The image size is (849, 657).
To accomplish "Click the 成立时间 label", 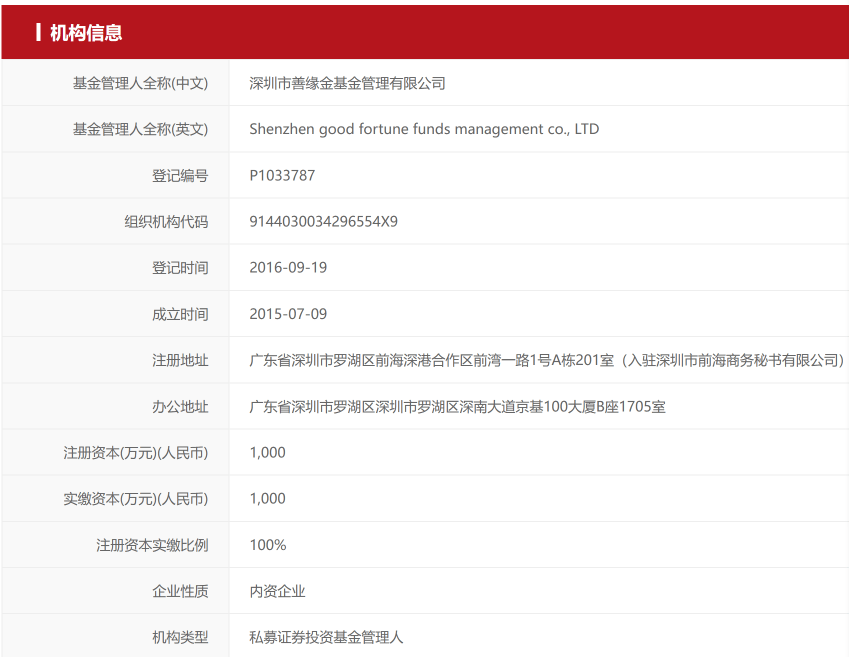I will coord(180,314).
